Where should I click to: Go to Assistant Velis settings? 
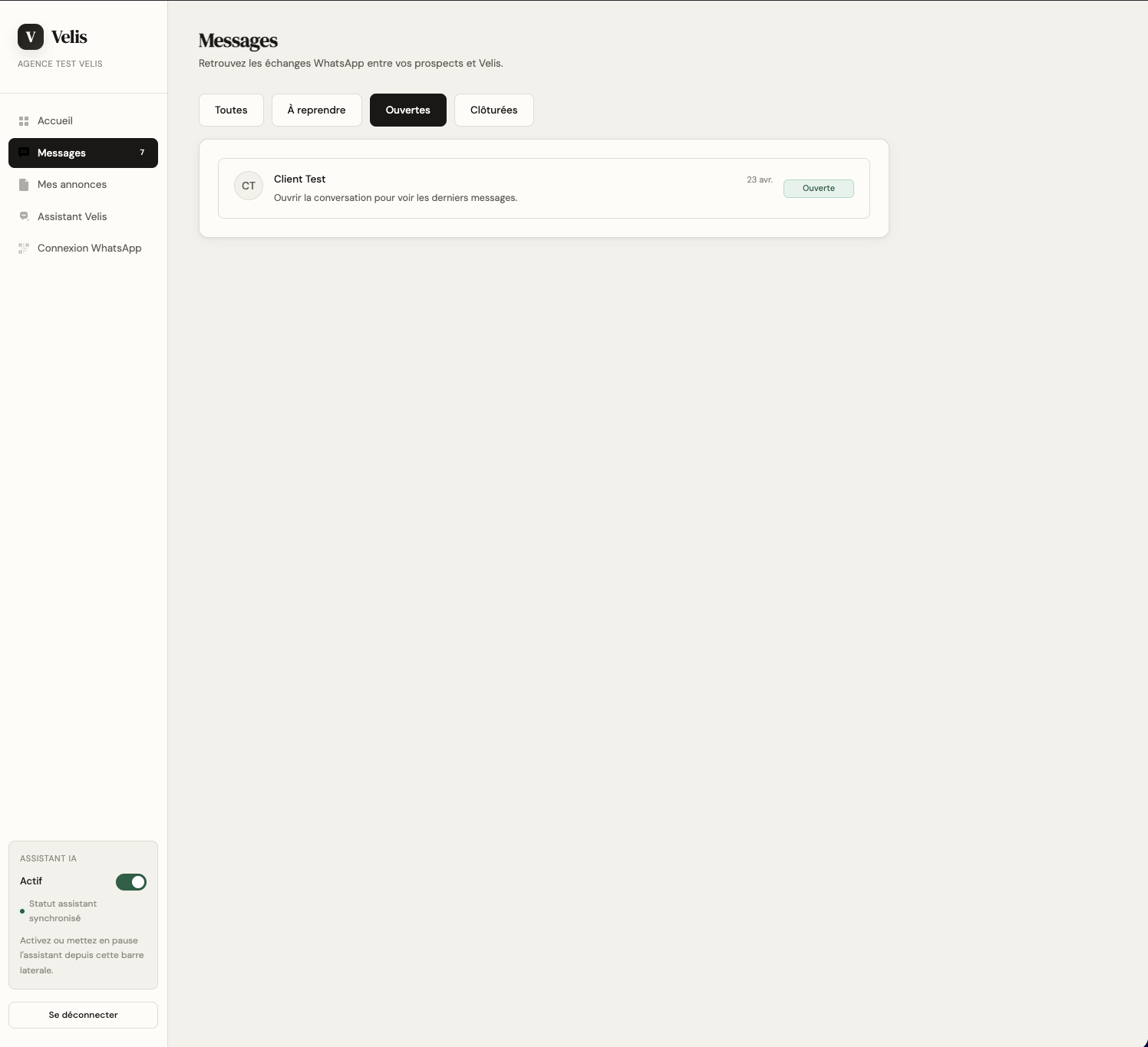click(x=83, y=216)
